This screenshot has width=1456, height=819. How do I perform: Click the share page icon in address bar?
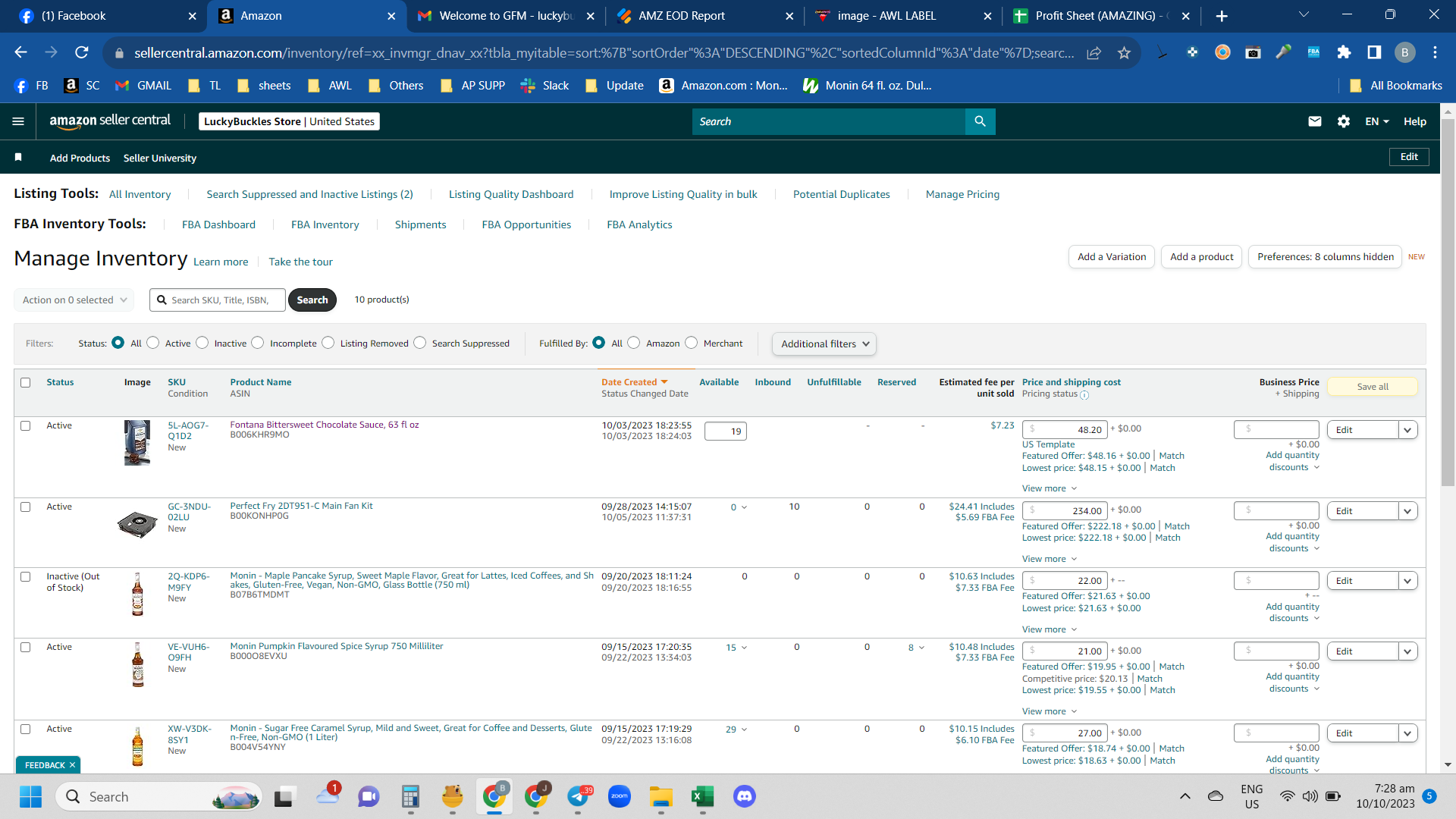coord(1094,52)
